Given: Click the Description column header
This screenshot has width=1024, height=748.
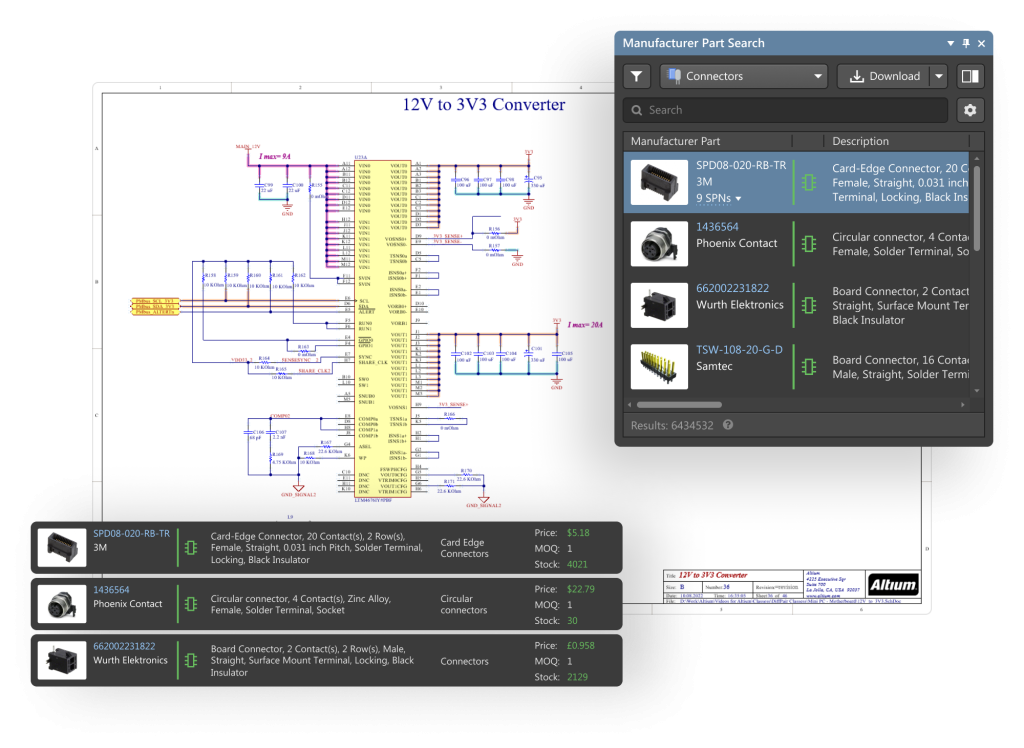Looking at the screenshot, I should [860, 141].
